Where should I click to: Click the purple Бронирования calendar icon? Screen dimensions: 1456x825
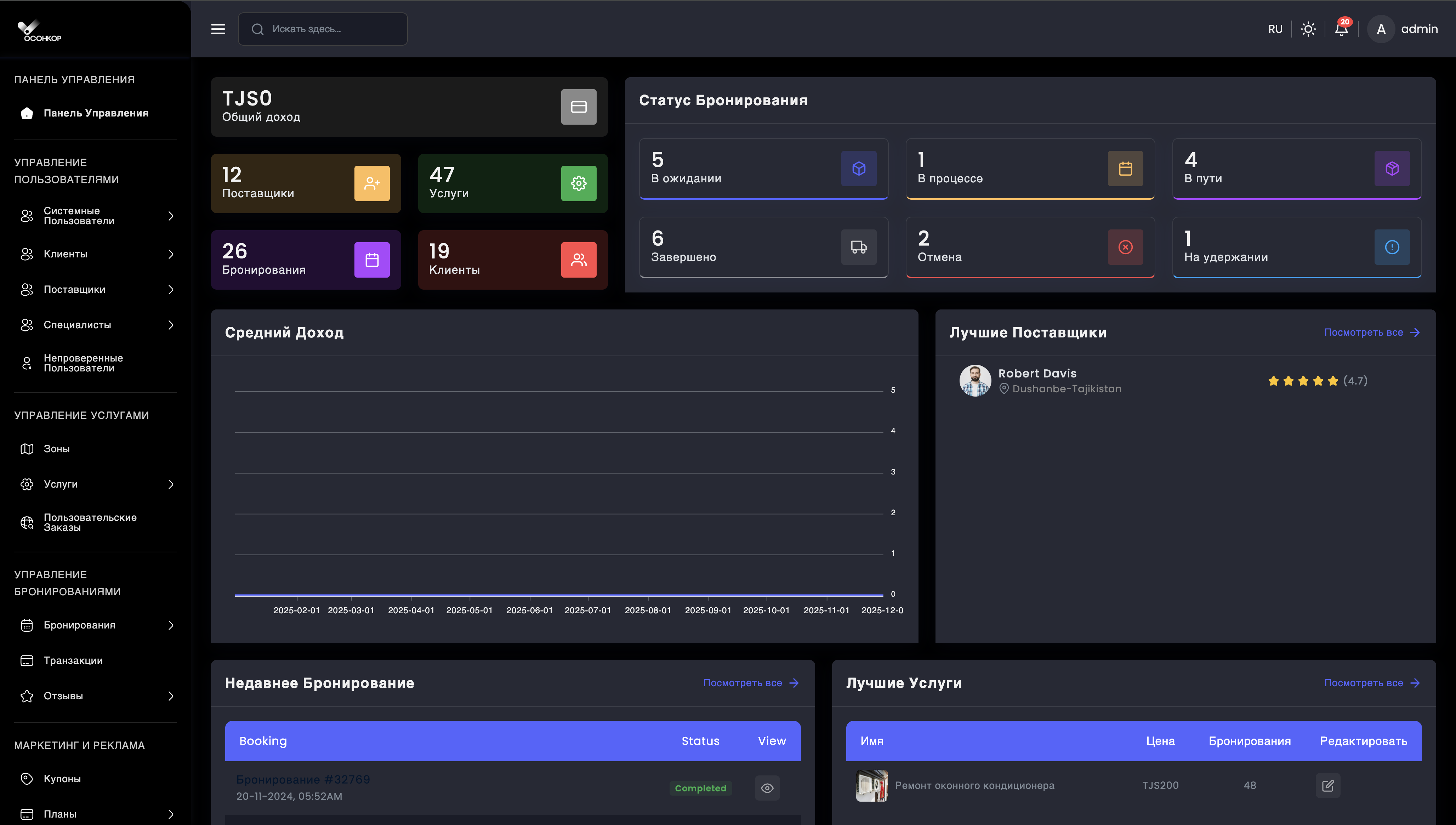click(372, 260)
